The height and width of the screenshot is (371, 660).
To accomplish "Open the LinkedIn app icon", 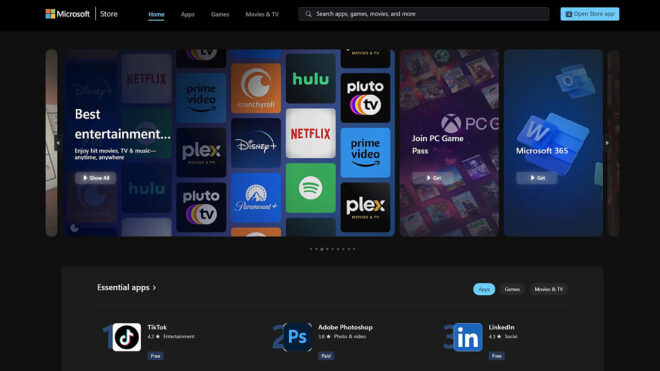I will (468, 337).
